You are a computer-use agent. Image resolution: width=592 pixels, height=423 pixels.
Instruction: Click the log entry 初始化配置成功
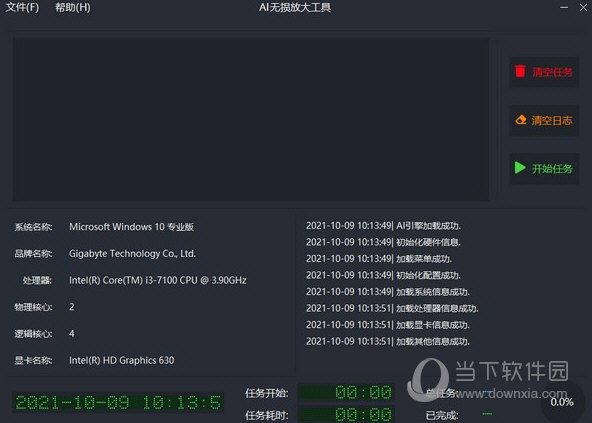[383, 275]
